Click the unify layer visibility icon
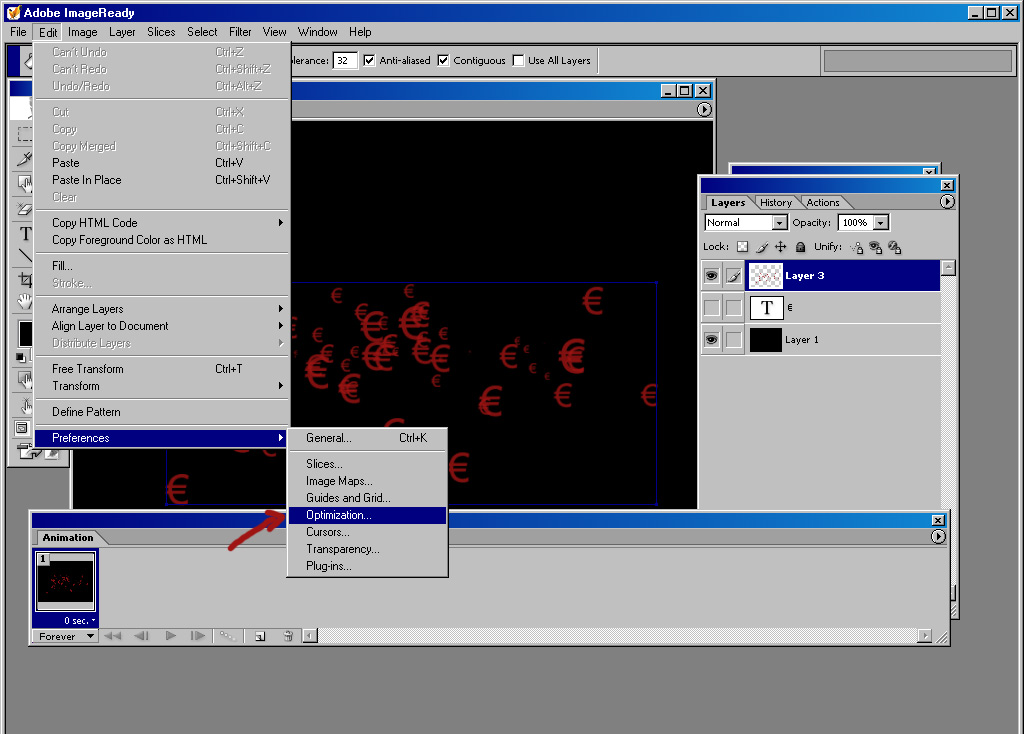This screenshot has width=1024, height=734. [875, 247]
